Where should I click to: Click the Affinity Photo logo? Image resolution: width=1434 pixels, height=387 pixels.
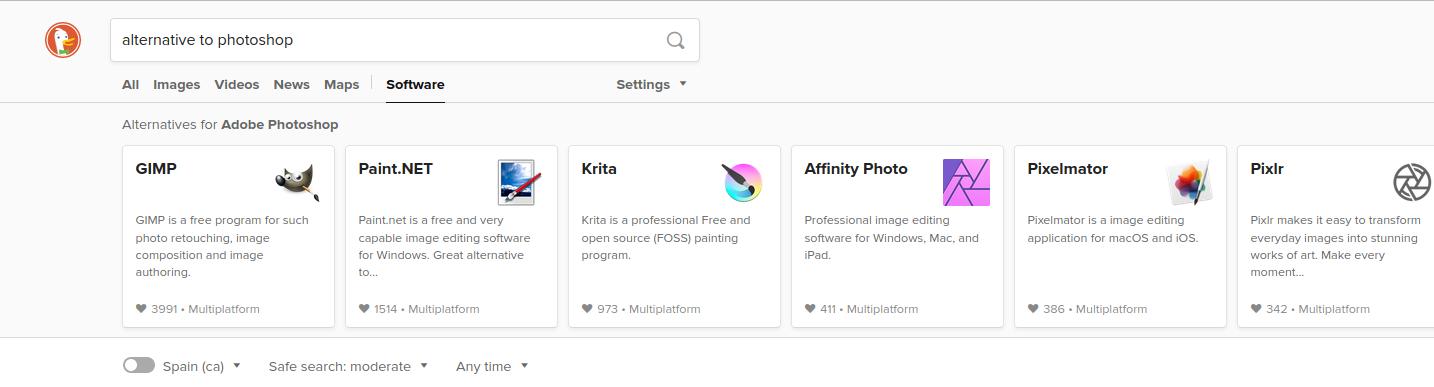[x=966, y=183]
